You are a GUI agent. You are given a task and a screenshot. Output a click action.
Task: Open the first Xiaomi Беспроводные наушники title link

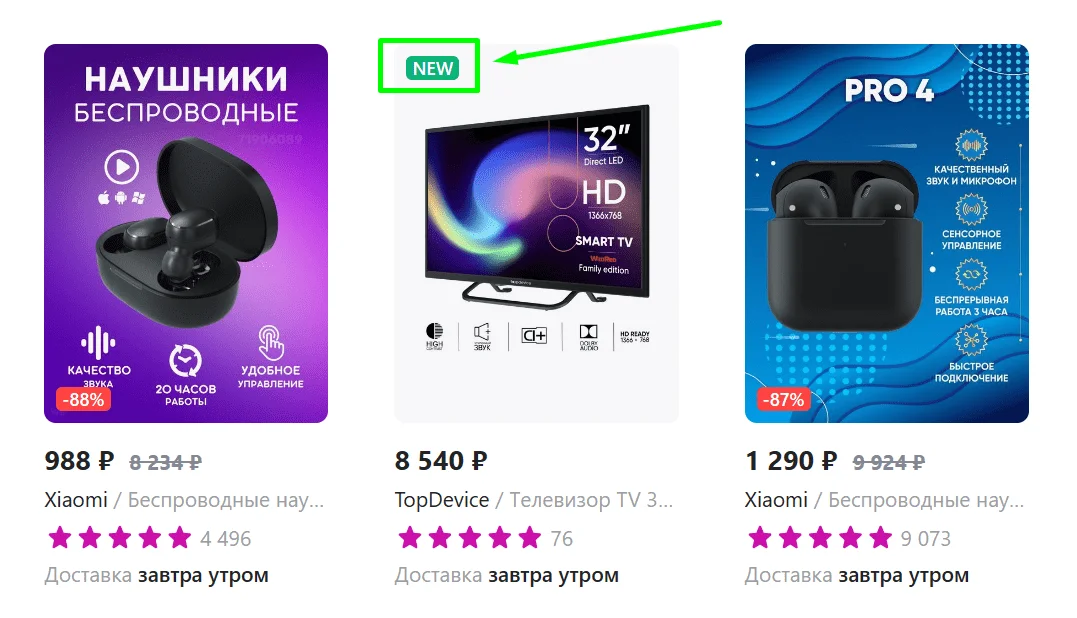pyautogui.click(x=184, y=500)
